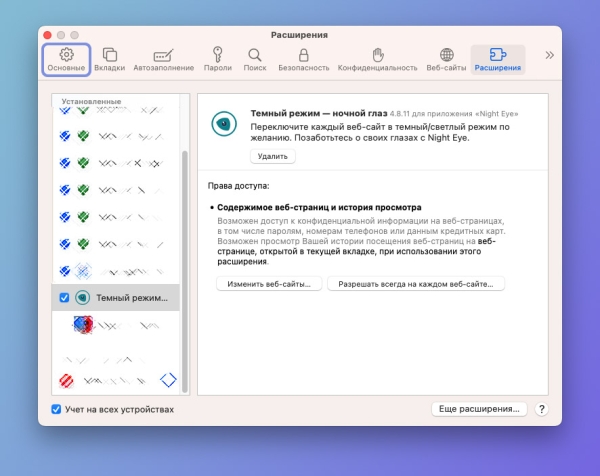600x476 pixels.
Task: Open the Пароли key icon pane
Action: click(216, 59)
